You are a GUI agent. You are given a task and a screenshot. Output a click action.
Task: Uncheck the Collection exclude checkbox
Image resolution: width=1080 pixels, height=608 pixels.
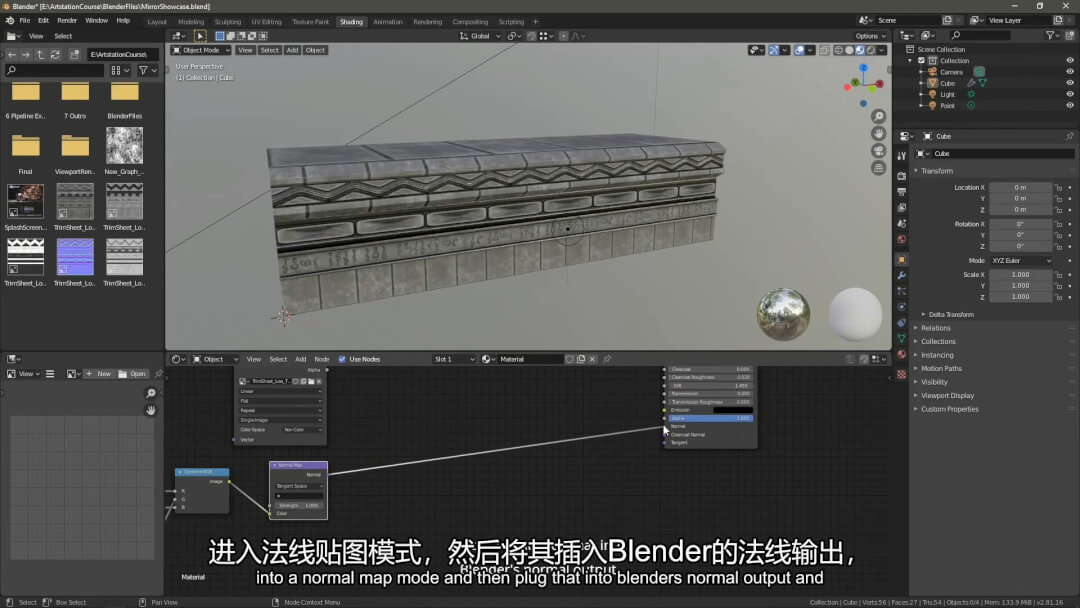point(921,61)
